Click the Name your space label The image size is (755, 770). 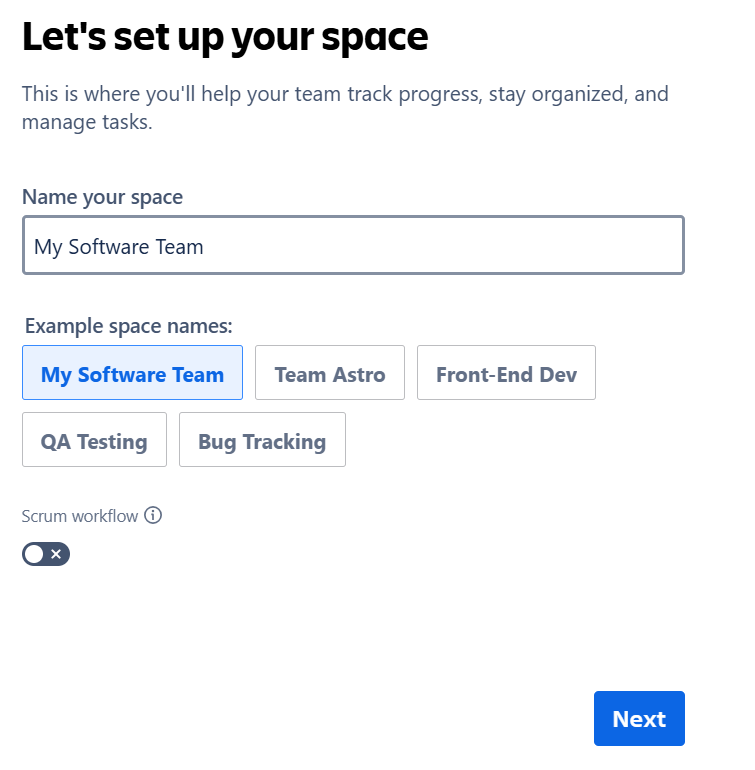102,197
